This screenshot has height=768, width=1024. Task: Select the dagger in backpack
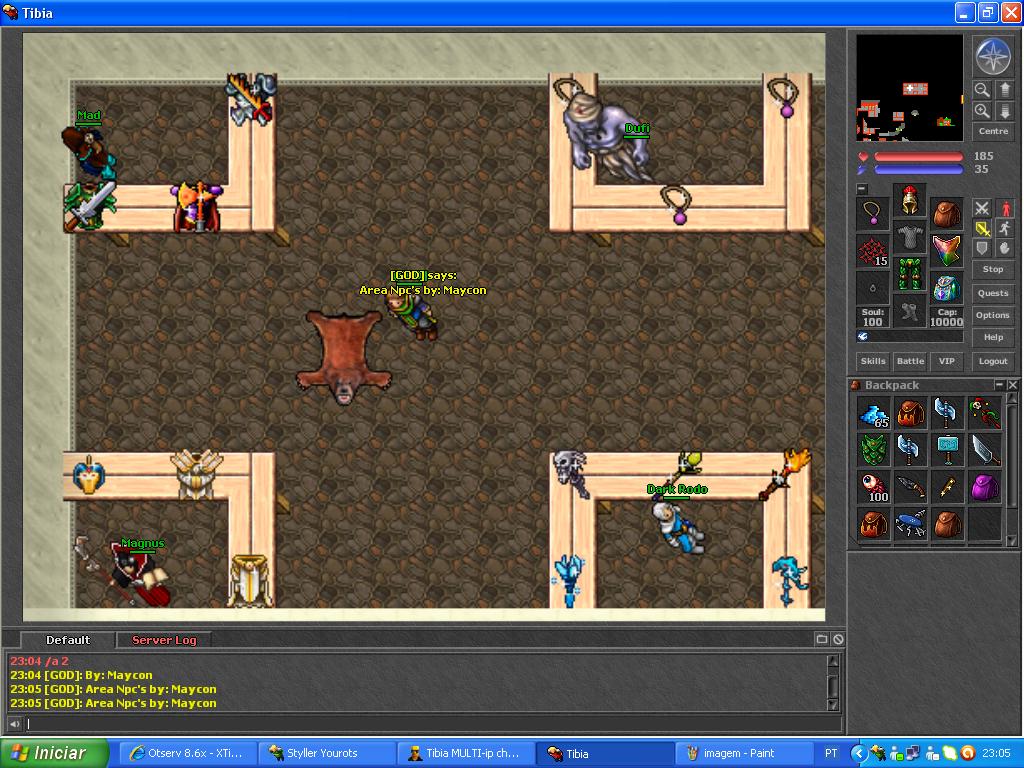910,488
